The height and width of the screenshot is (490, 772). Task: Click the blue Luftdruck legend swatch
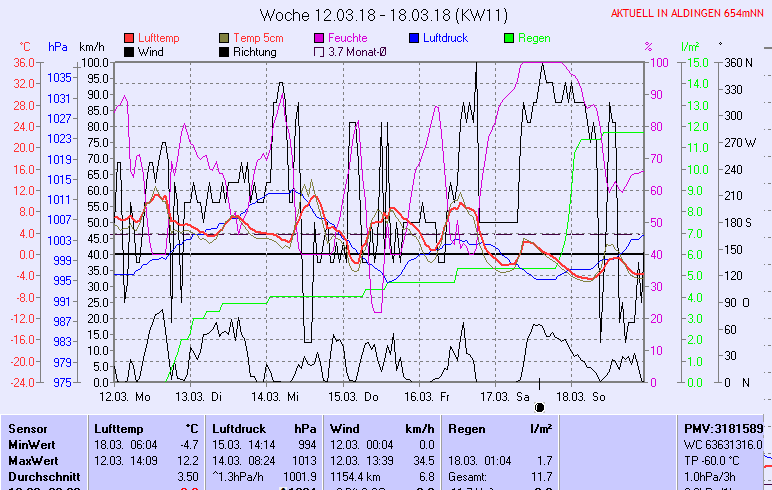[x=415, y=38]
